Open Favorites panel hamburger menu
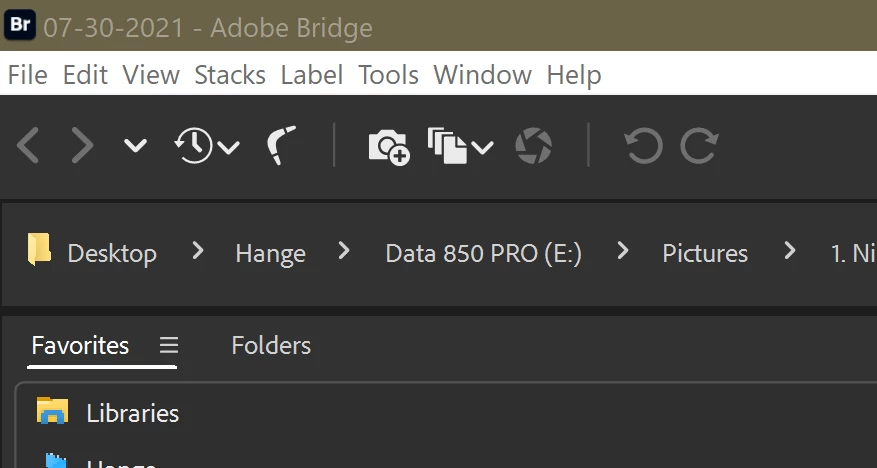The image size is (877, 468). 169,346
